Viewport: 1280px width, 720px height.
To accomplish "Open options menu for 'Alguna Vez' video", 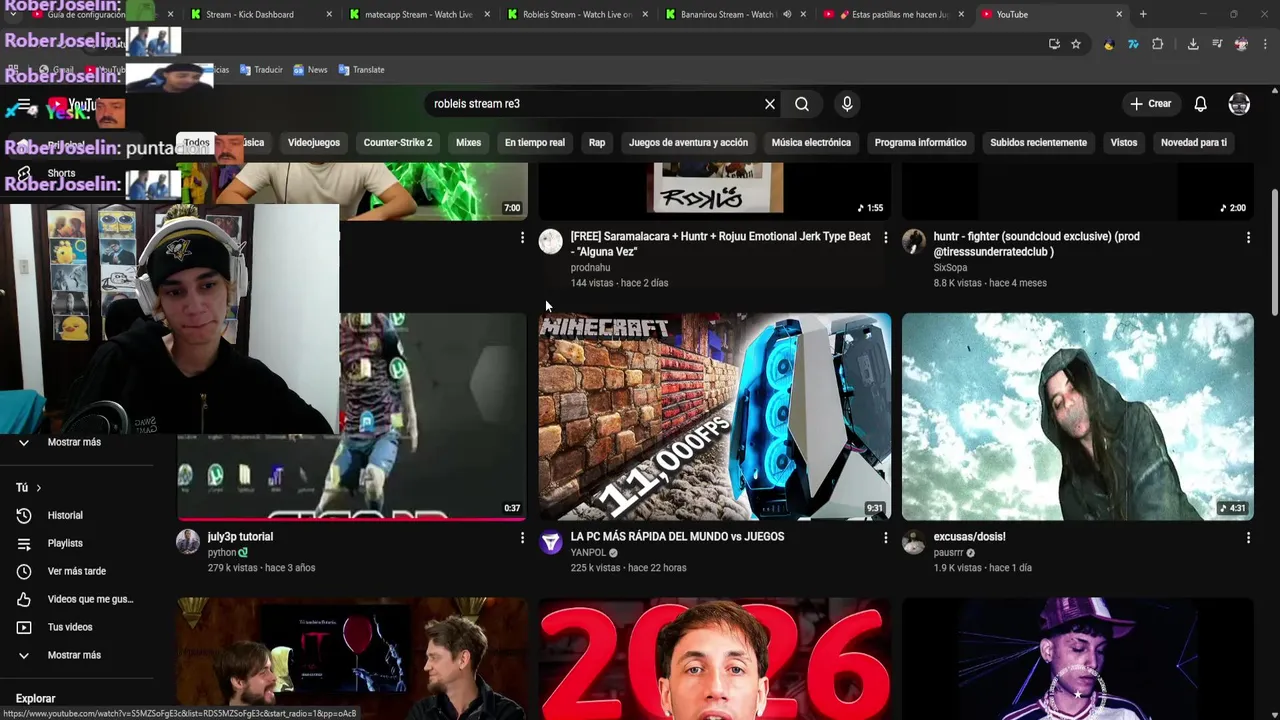I will pyautogui.click(x=885, y=237).
